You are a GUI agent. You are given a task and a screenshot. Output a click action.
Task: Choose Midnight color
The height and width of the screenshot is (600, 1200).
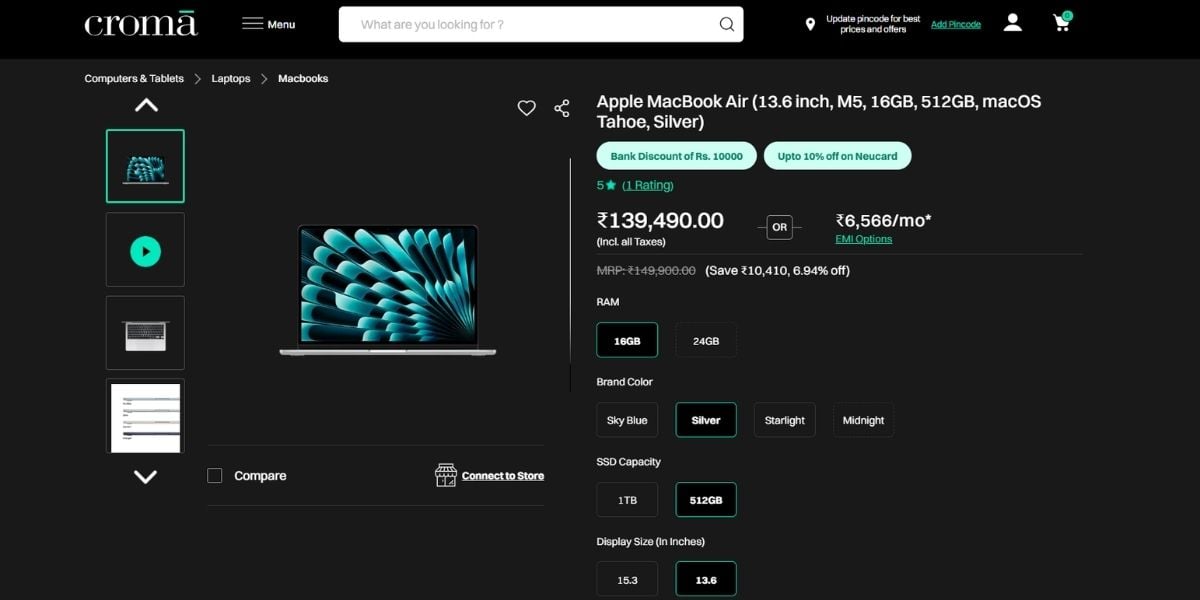pyautogui.click(x=863, y=420)
